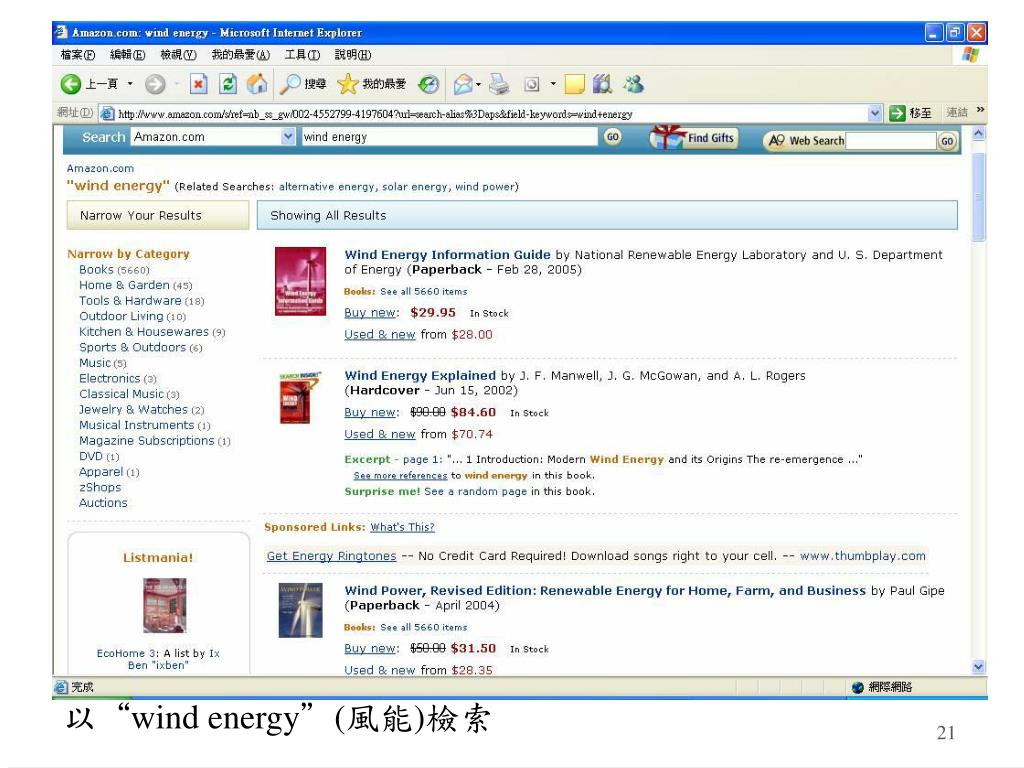This screenshot has height=768, width=1024.
Task: Stop page loading with red X icon
Action: pyautogui.click(x=199, y=84)
